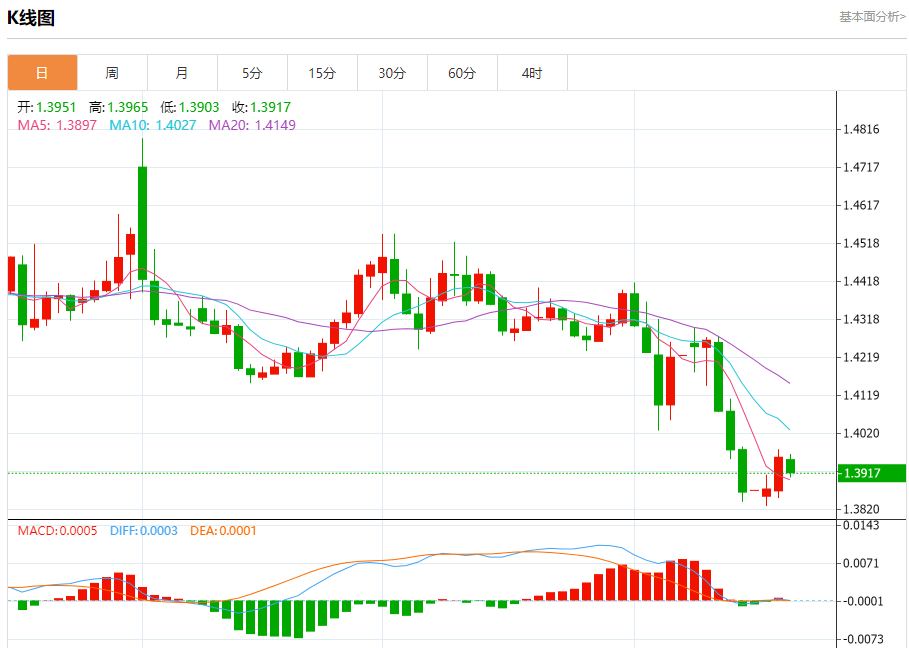
Task: Click the MACD:0.0005 indicator label
Action: click(57, 531)
